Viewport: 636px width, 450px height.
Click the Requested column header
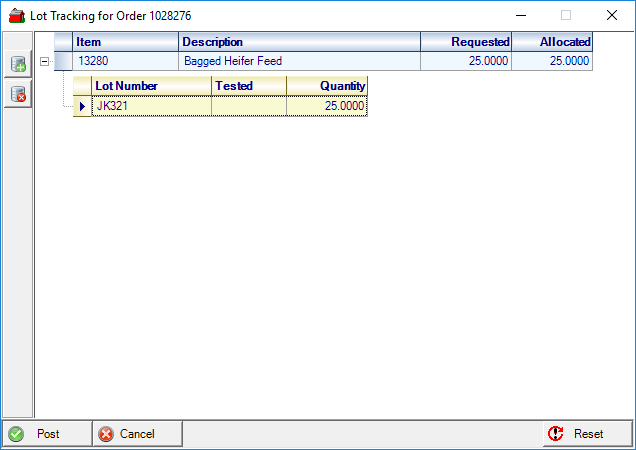pyautogui.click(x=466, y=42)
